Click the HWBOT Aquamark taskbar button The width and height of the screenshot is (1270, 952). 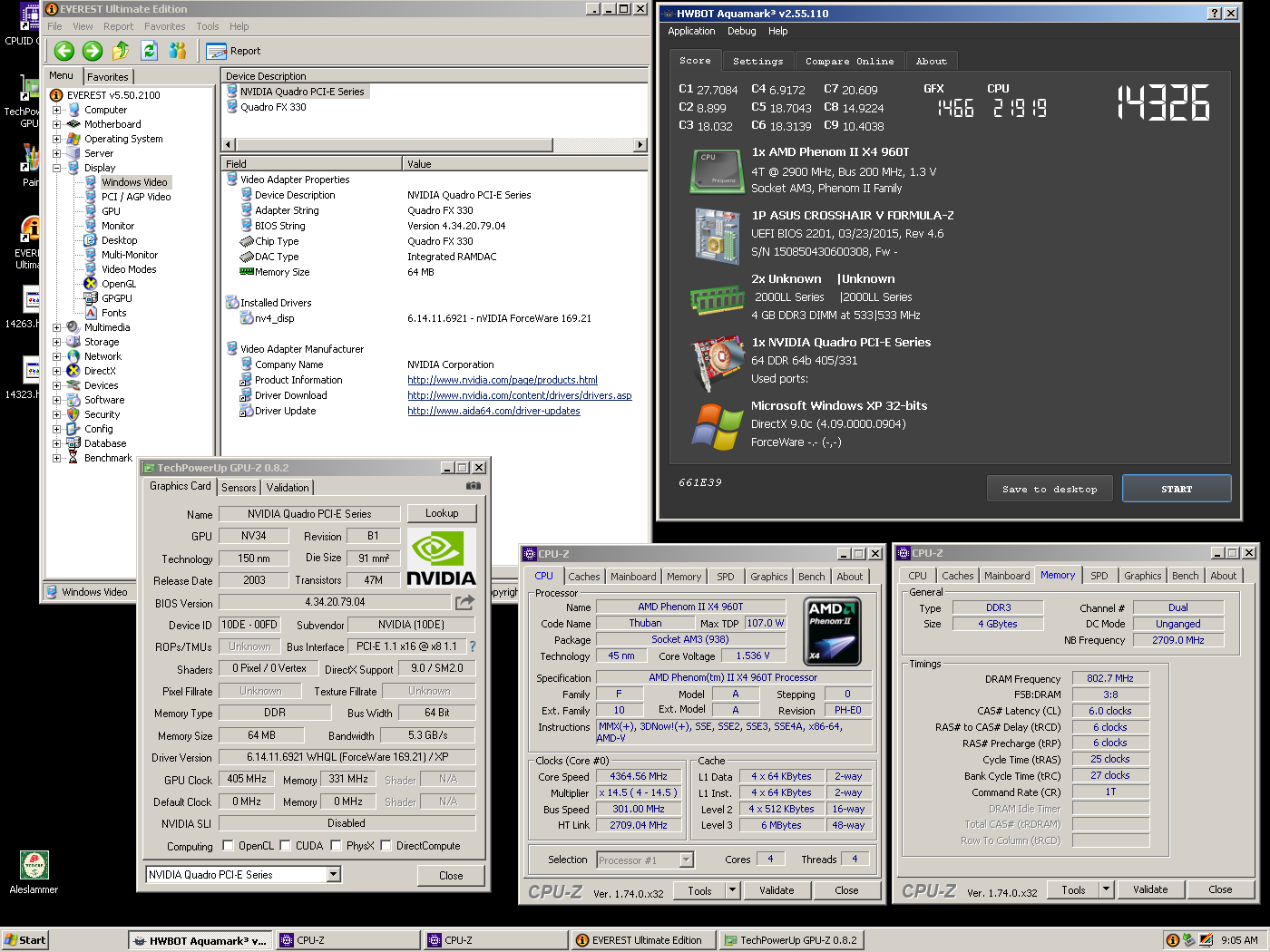coord(199,940)
